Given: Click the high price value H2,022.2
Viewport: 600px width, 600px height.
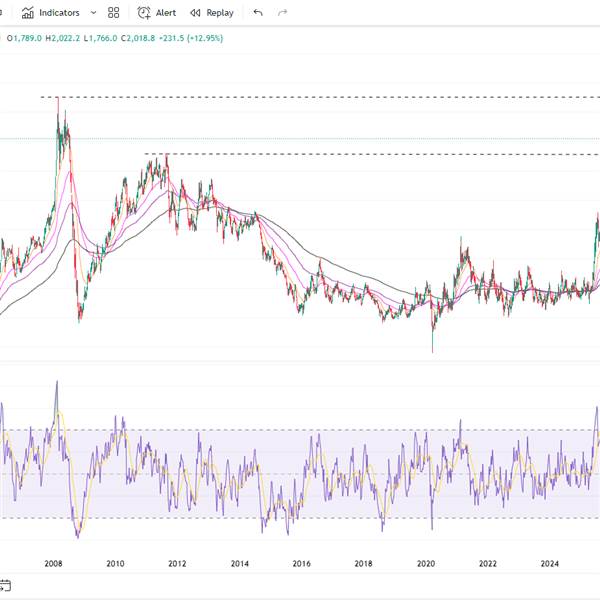Looking at the screenshot, I should 63,38.
